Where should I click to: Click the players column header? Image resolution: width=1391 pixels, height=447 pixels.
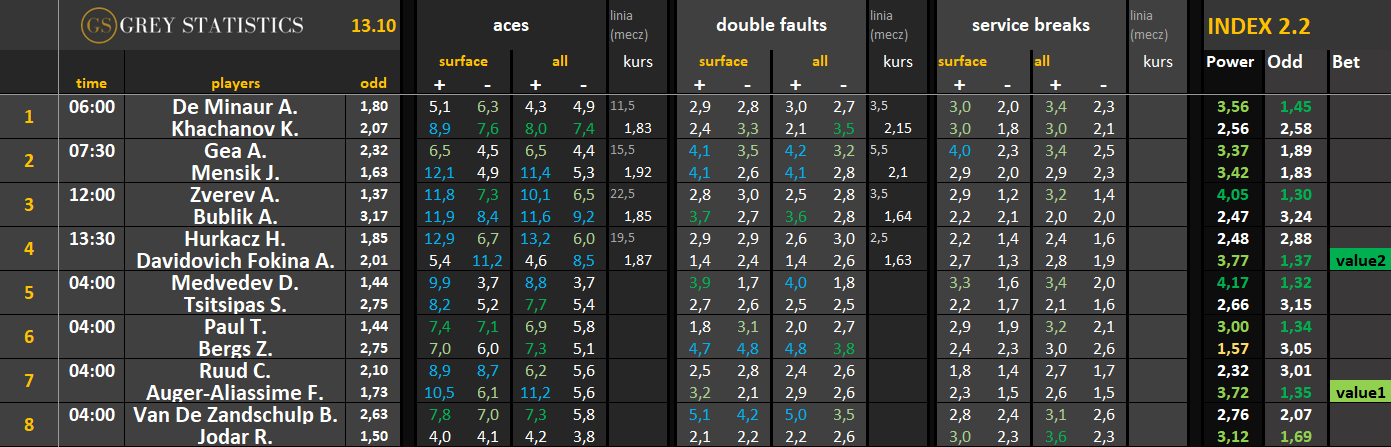pos(235,83)
